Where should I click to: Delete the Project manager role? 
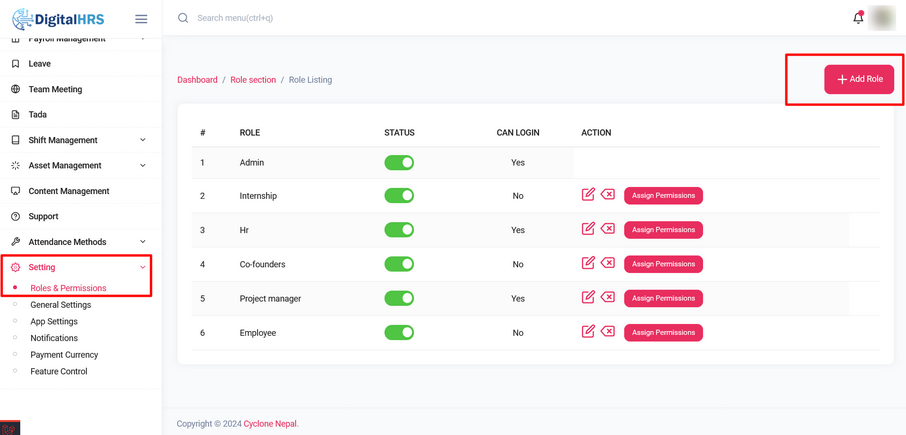608,297
